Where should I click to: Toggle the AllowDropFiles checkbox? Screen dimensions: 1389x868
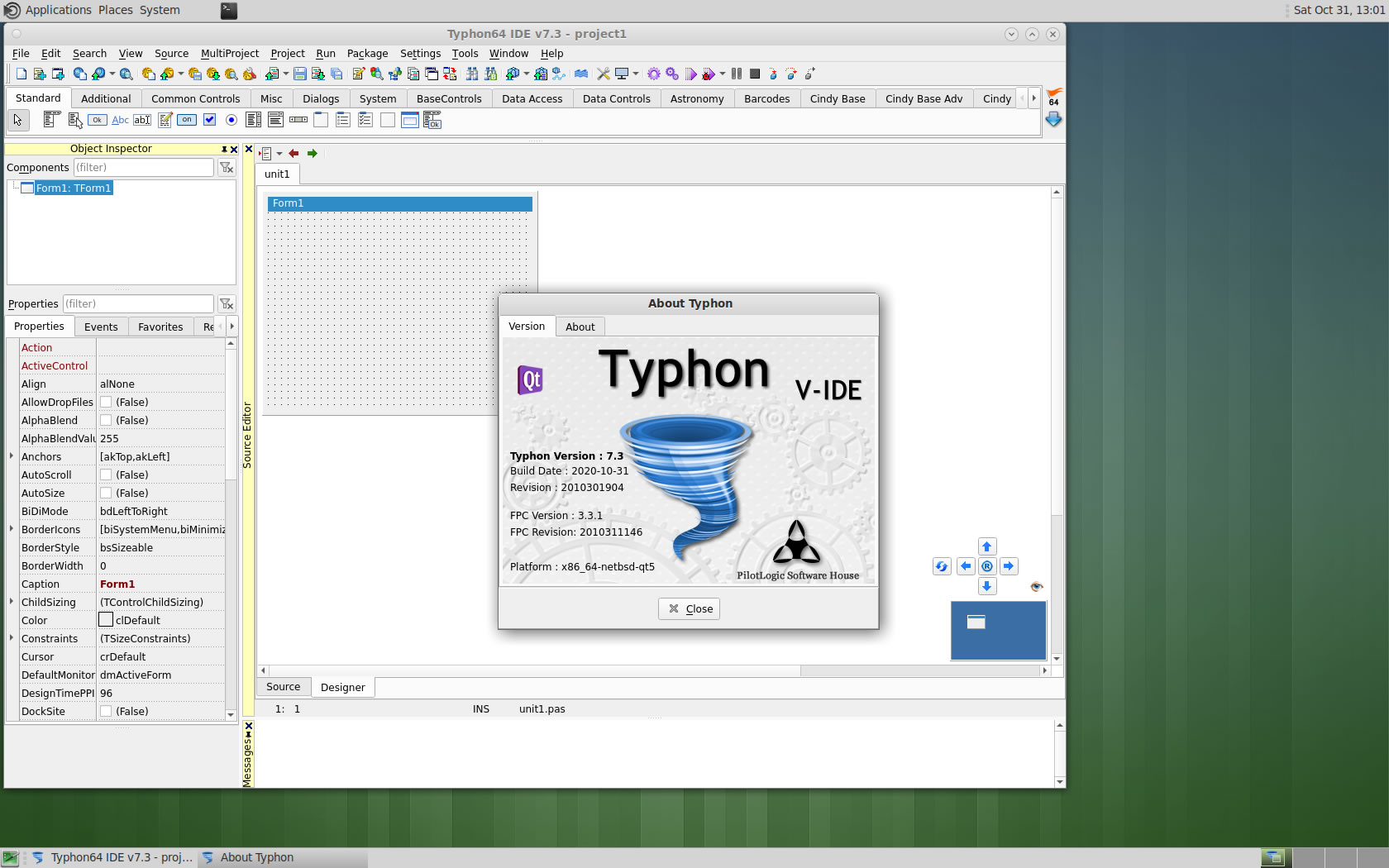(106, 403)
